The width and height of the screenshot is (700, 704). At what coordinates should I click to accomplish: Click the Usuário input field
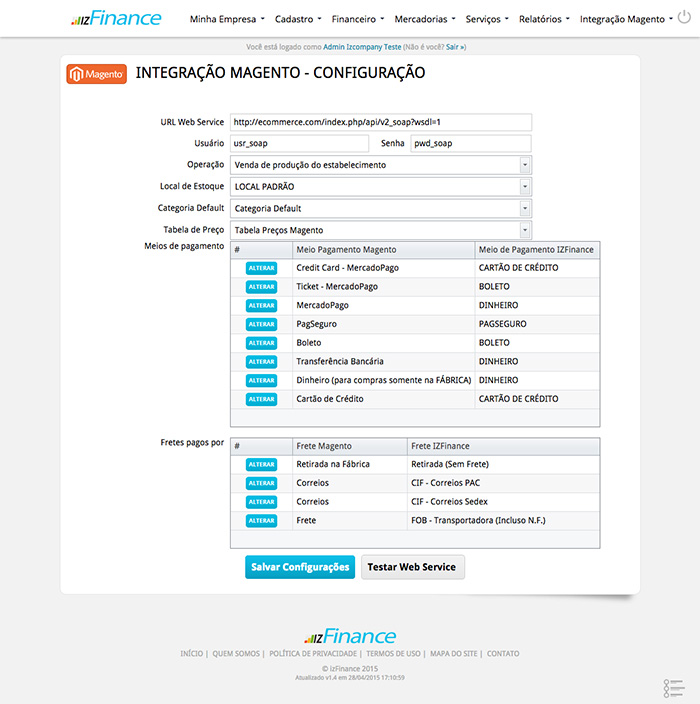299,143
